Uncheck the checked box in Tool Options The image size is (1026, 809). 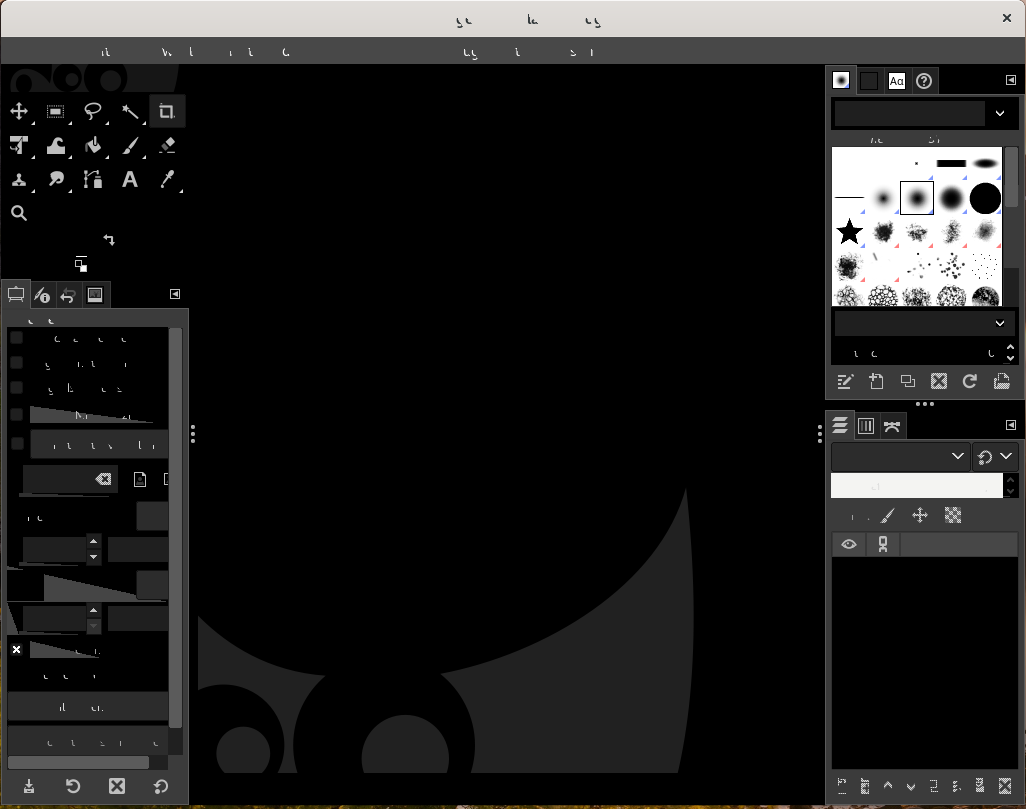pyautogui.click(x=17, y=650)
